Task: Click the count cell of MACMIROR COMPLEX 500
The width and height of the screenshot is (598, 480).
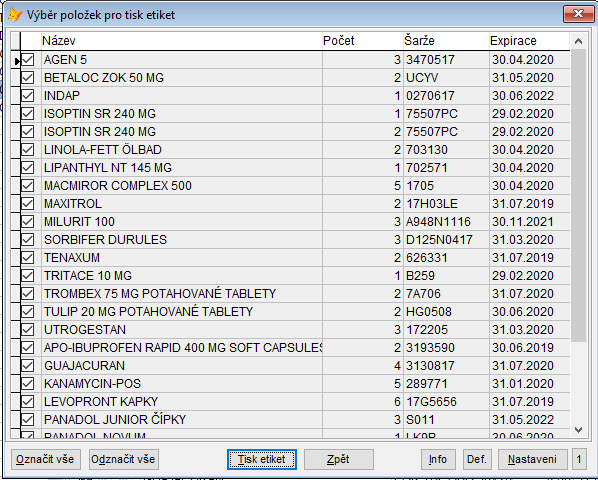Action: coord(362,185)
